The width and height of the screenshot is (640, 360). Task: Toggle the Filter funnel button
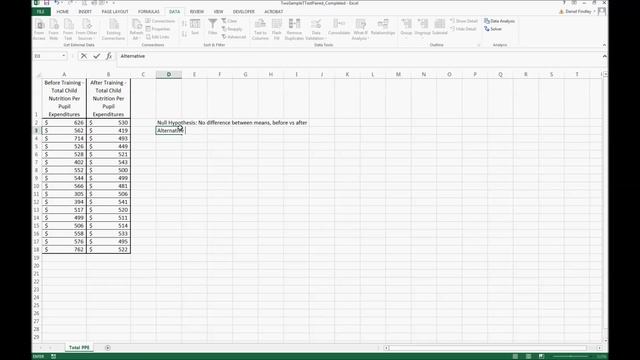[x=213, y=27]
